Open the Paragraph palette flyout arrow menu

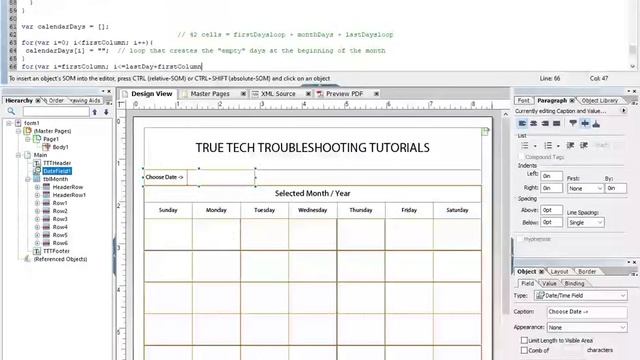[x=623, y=111]
